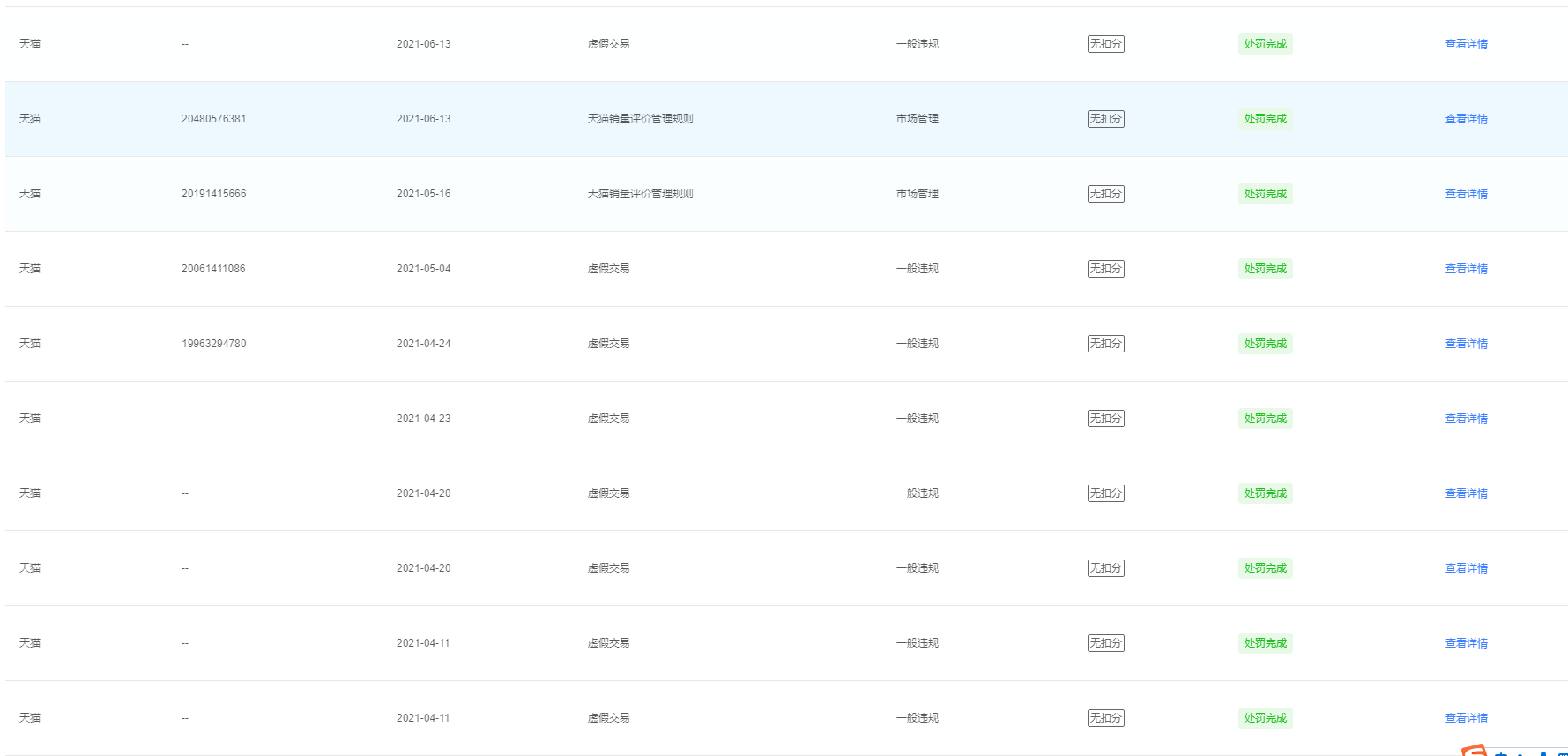Click date 2021-06-13 in order 20480576381 row
This screenshot has height=756, width=1568.
[423, 119]
